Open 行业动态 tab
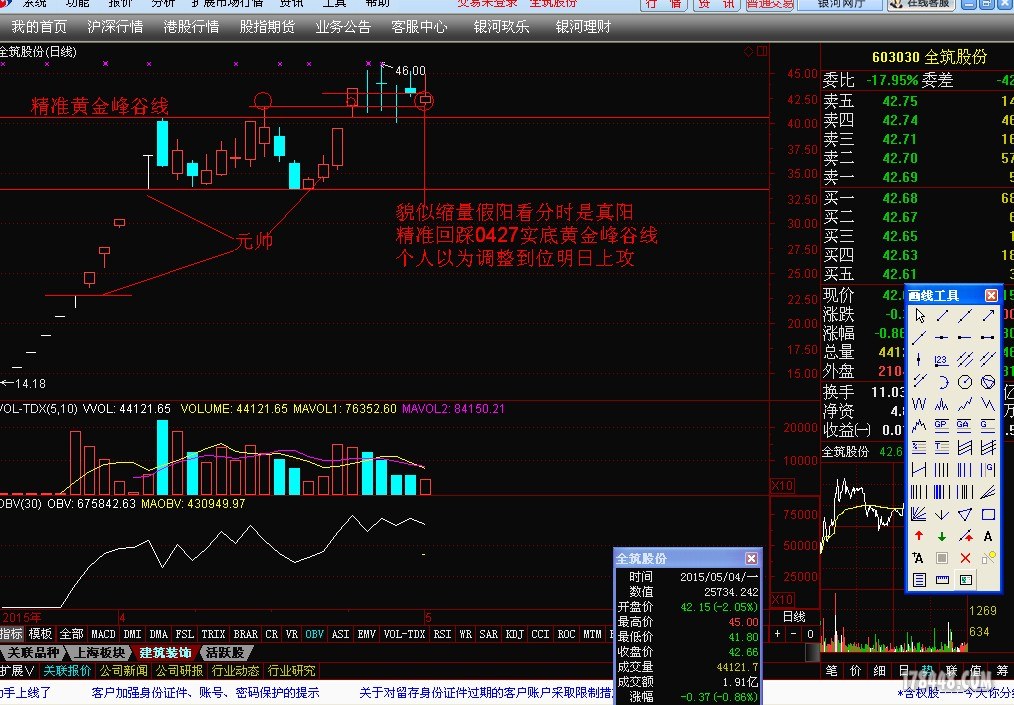This screenshot has height=705, width=1014. point(235,671)
